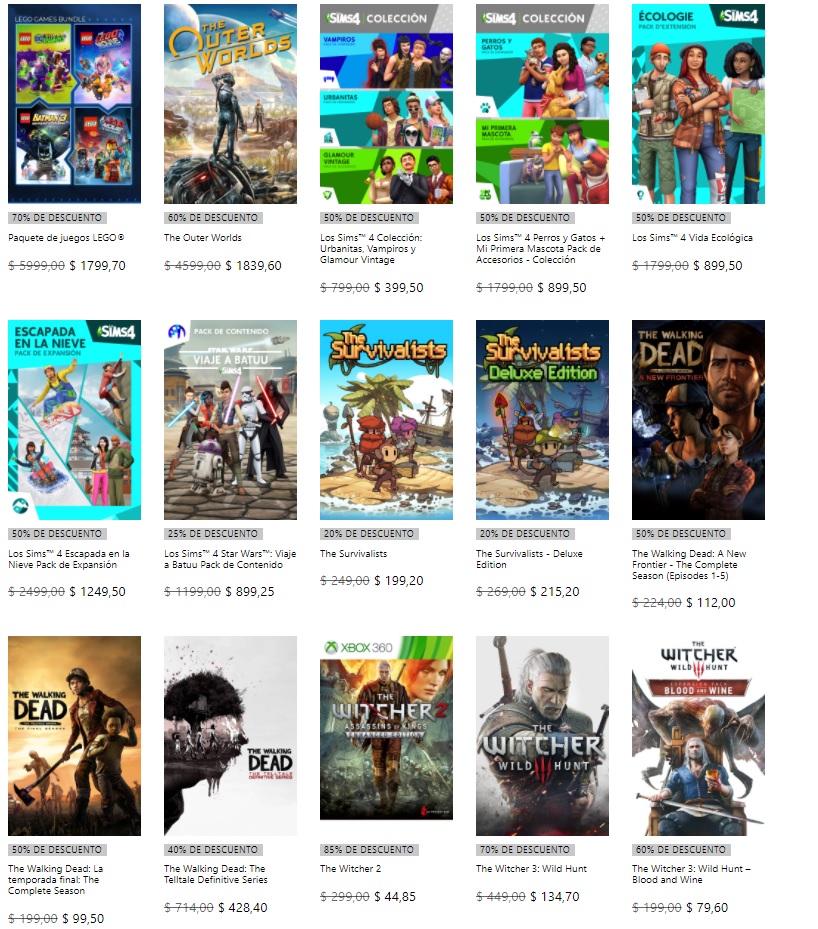Select the Star Wars Viaje a Batuu cover
Image resolution: width=818 pixels, height=929 pixels.
click(230, 419)
